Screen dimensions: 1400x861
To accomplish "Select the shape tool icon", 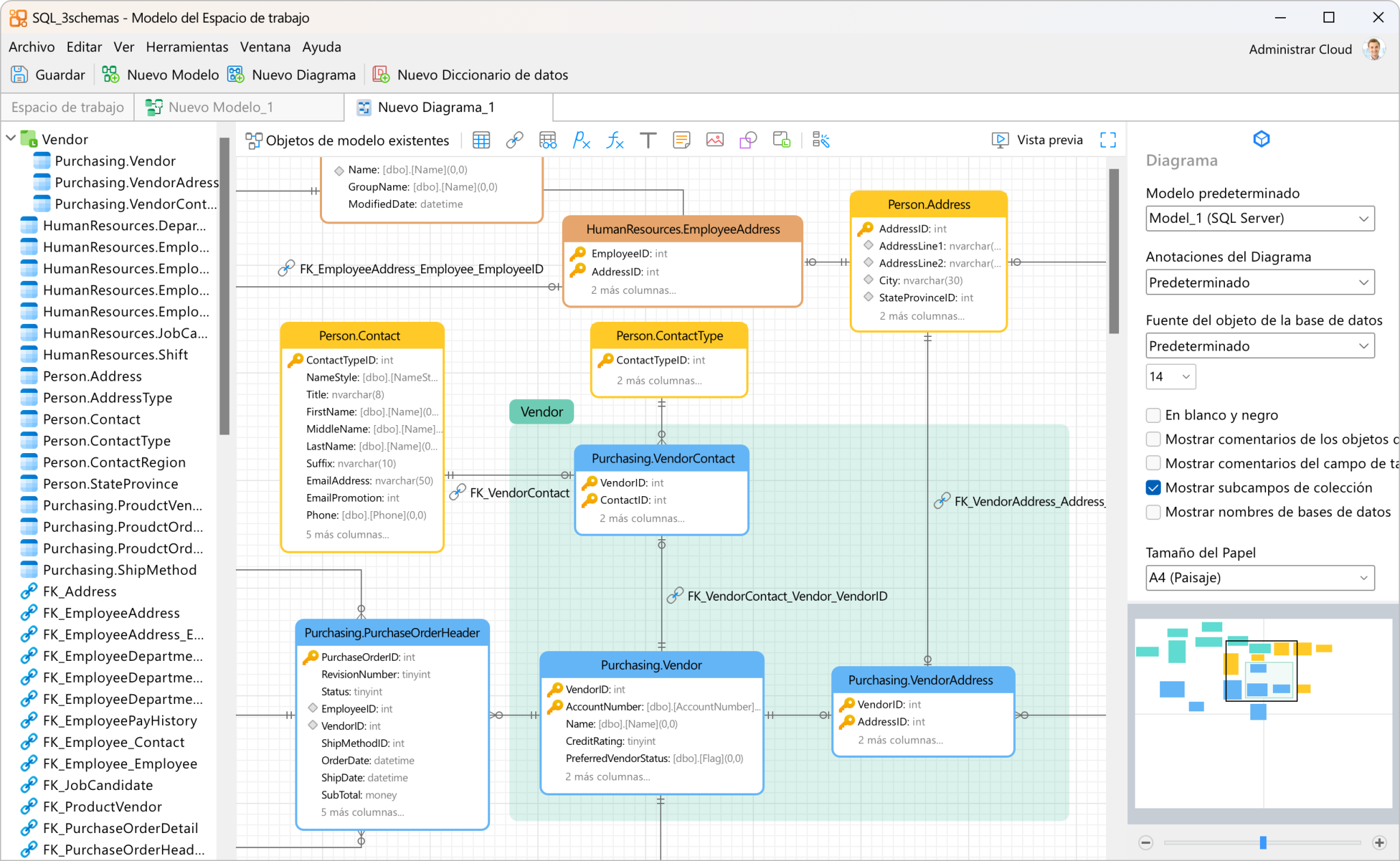I will [x=748, y=141].
